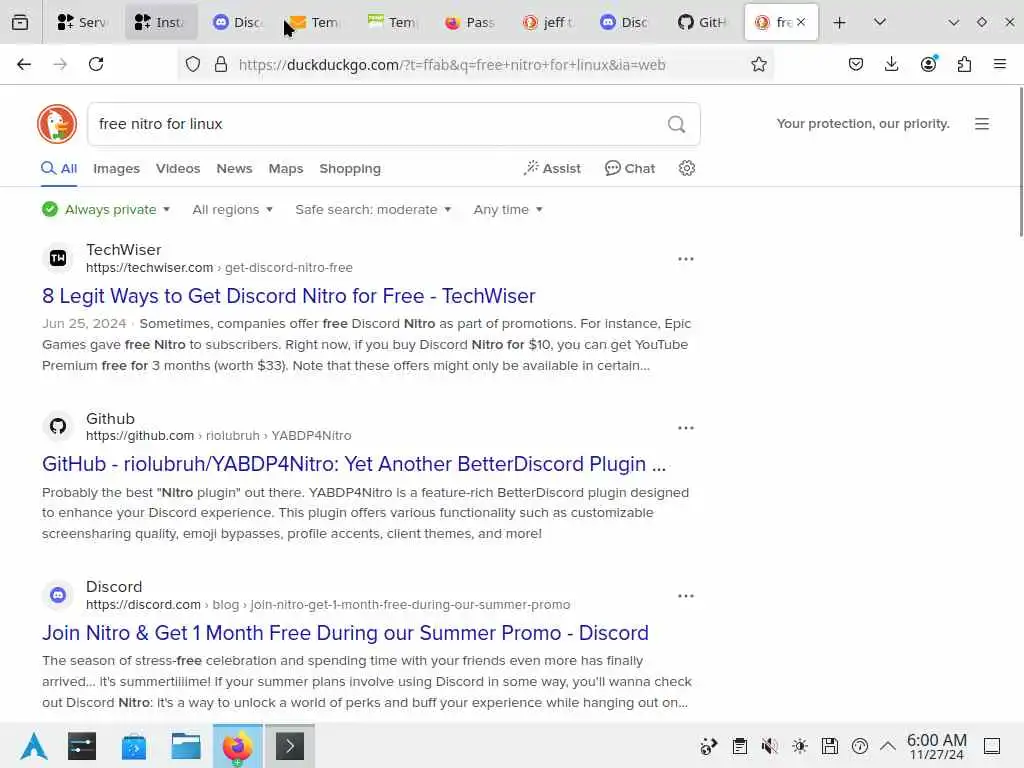Switch to the Pass browser tab
Viewport: 1024px width, 768px height.
(x=470, y=22)
